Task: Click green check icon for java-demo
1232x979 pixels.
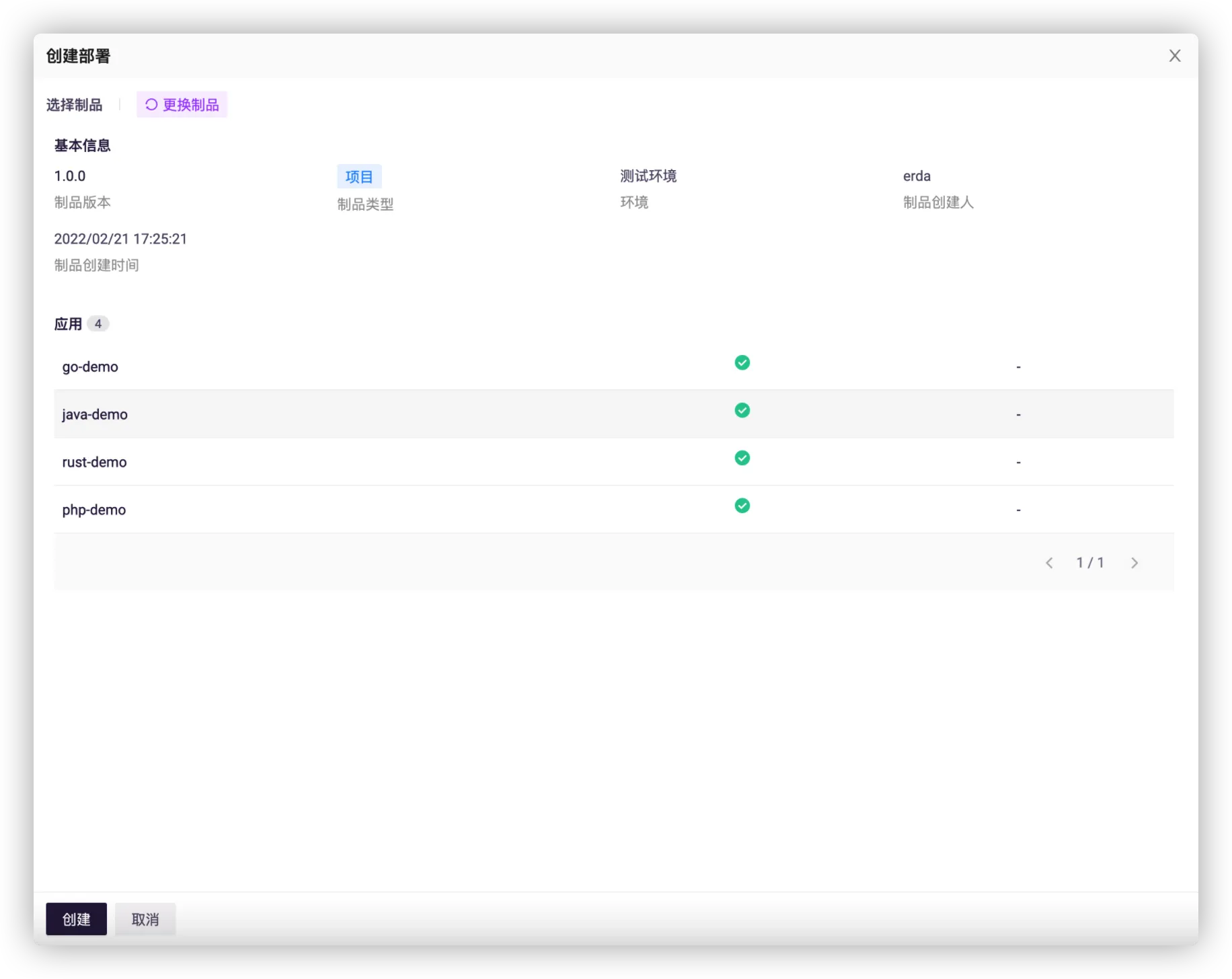Action: 742,411
